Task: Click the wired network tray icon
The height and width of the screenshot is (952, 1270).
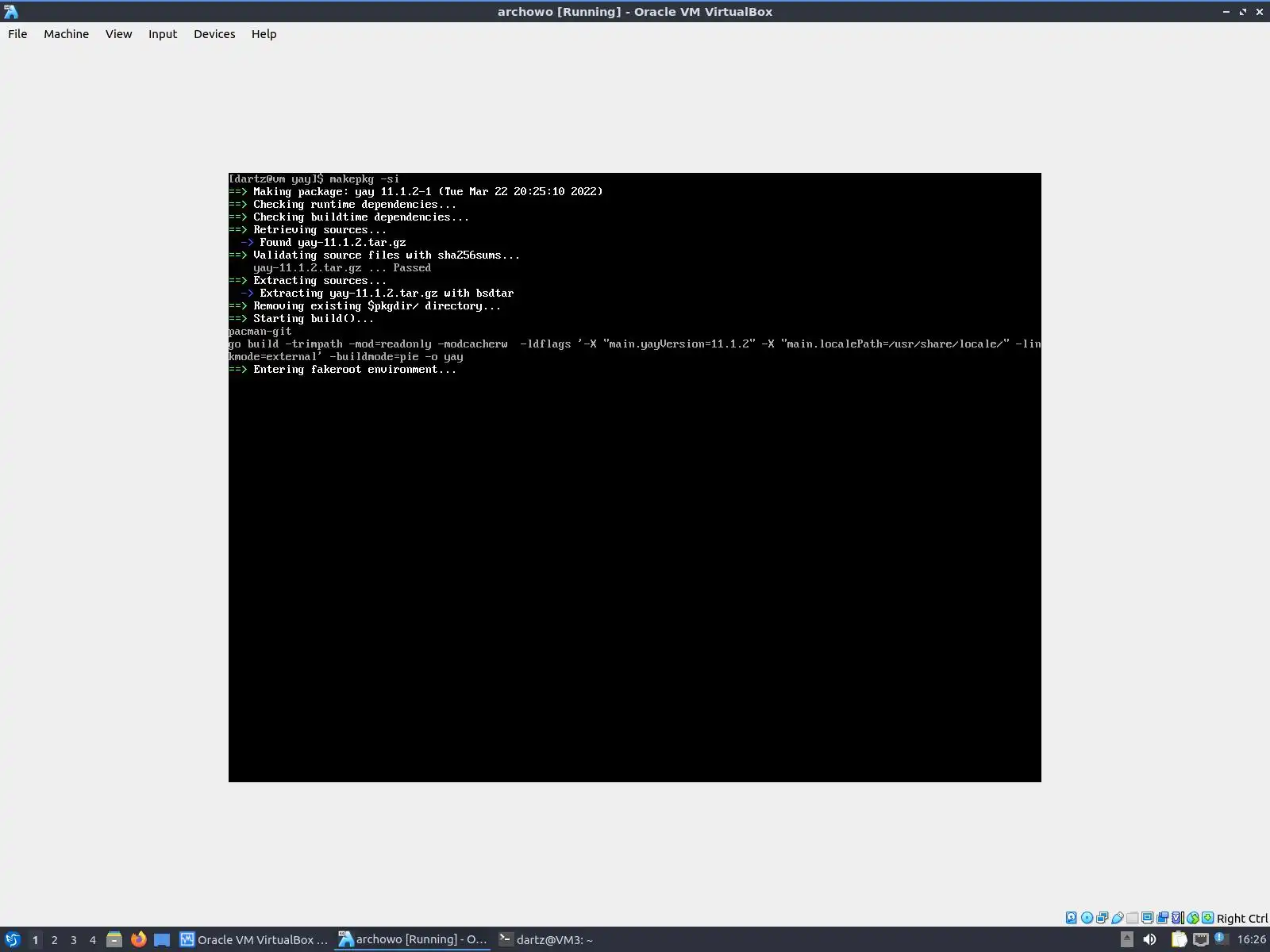Action: 1200,940
